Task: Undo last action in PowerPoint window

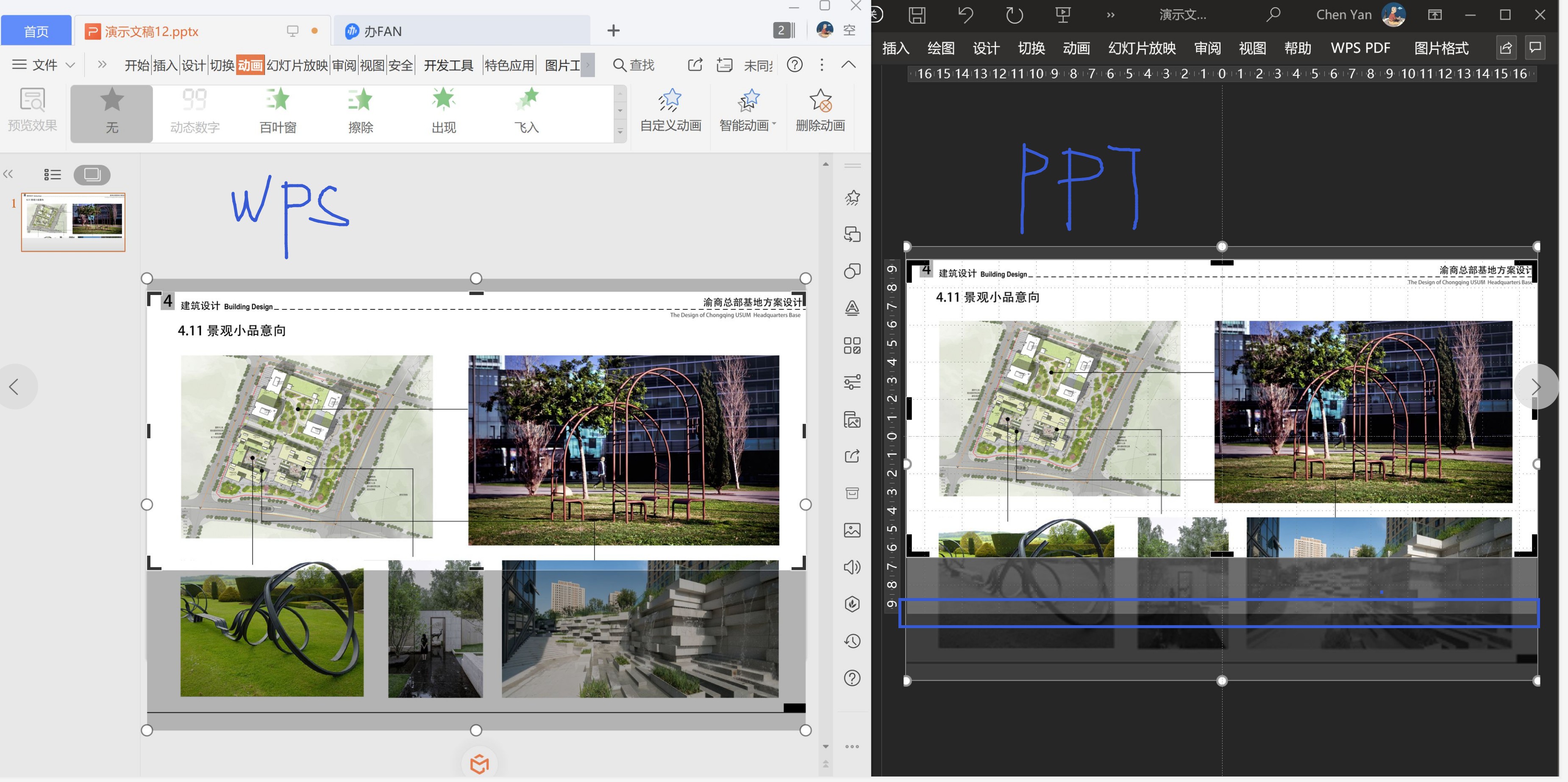Action: click(965, 14)
